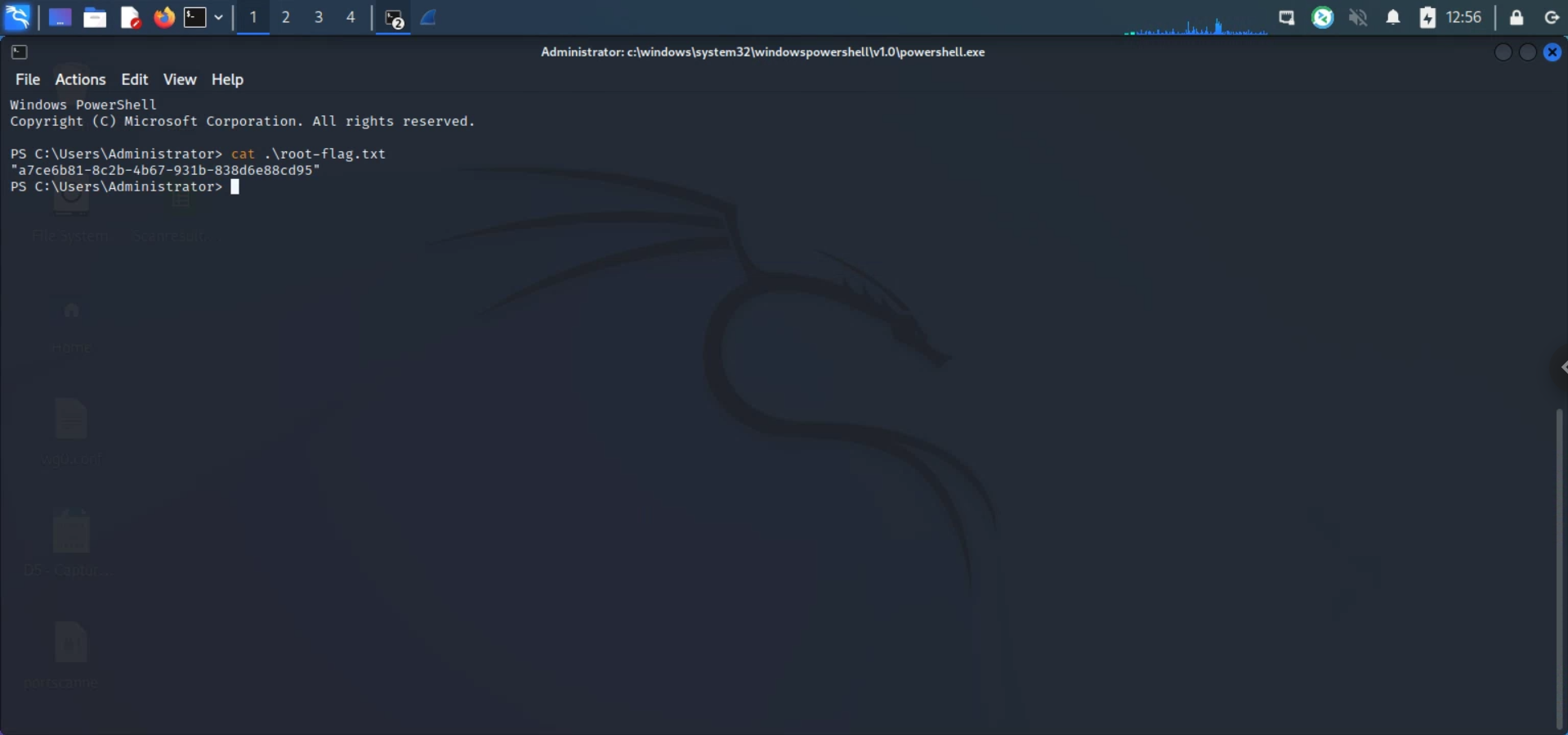Place the cursor at the active PS prompt

(x=235, y=186)
